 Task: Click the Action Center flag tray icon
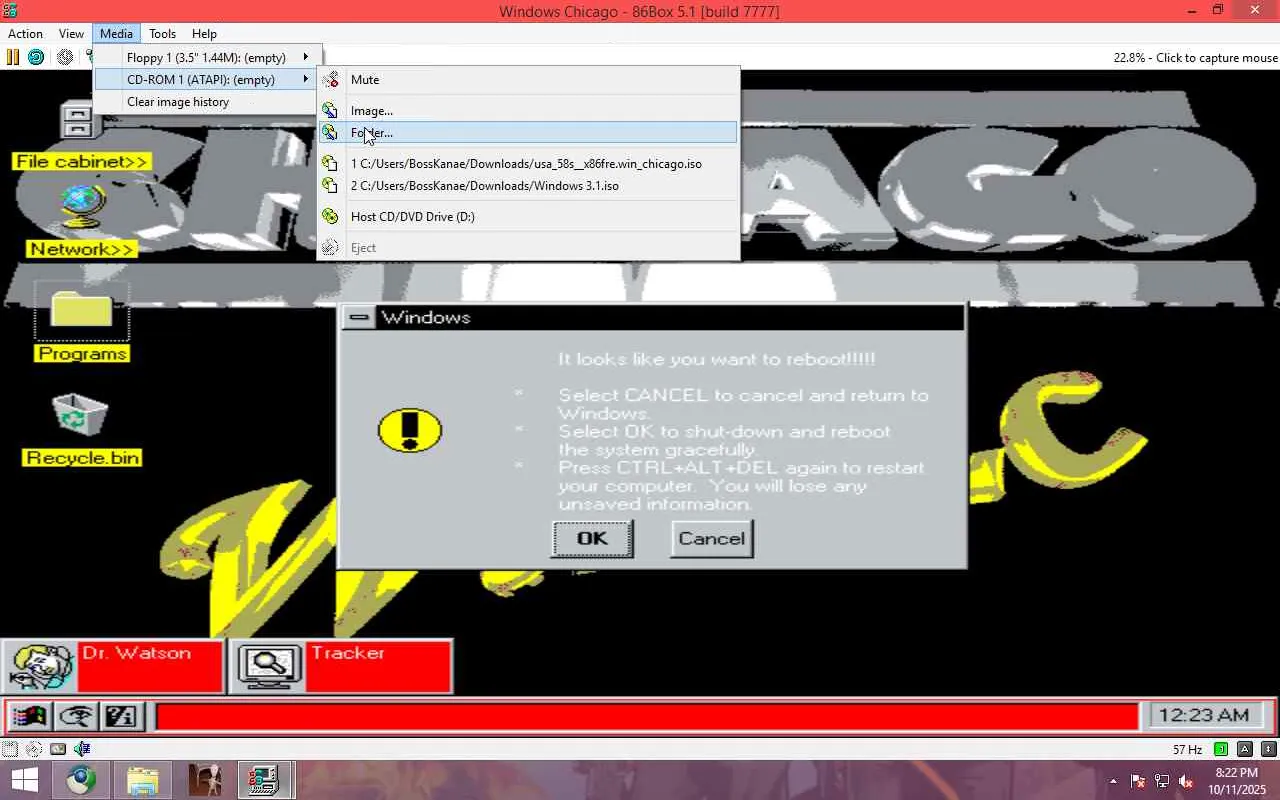(1138, 781)
